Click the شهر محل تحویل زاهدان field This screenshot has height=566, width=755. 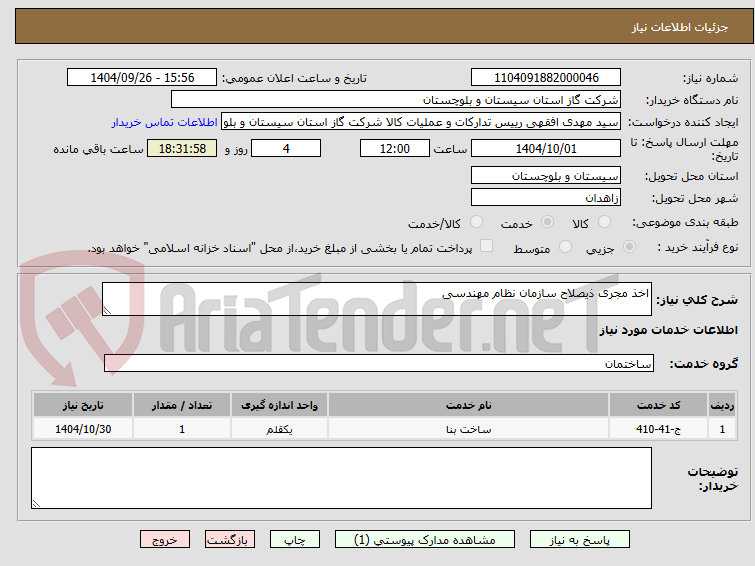coord(546,197)
